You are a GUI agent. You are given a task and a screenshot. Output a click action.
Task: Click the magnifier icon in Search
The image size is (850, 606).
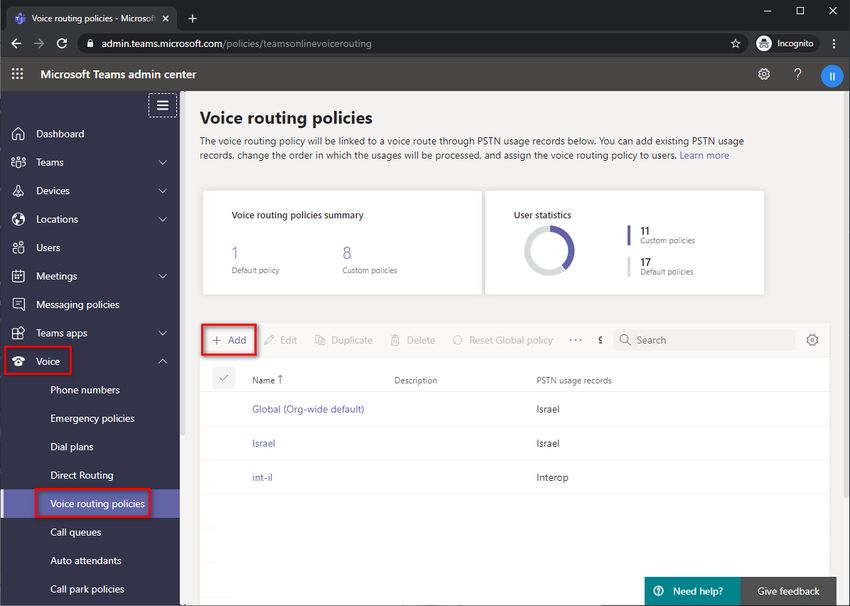coord(625,340)
